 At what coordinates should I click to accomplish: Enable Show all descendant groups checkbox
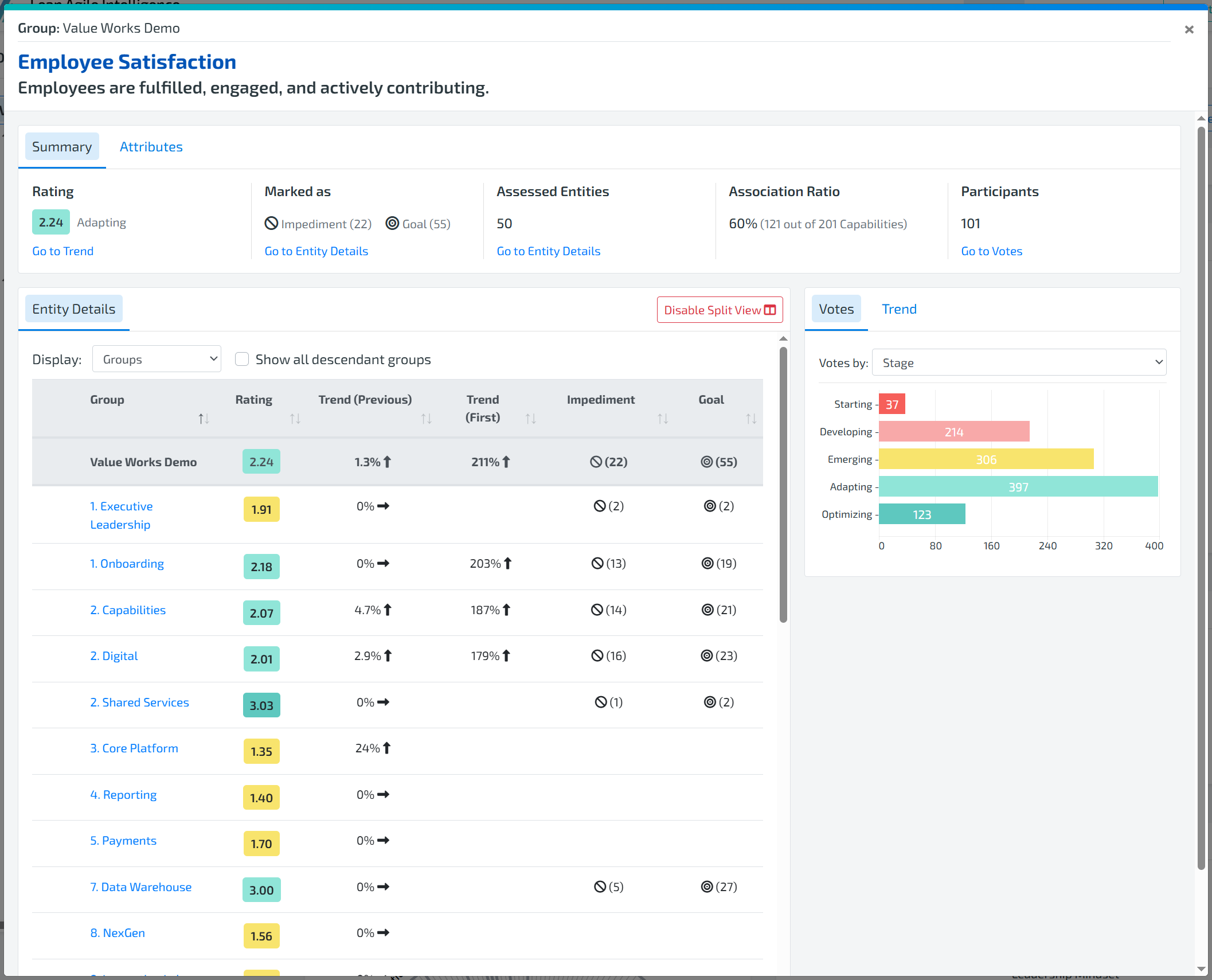pyautogui.click(x=242, y=359)
